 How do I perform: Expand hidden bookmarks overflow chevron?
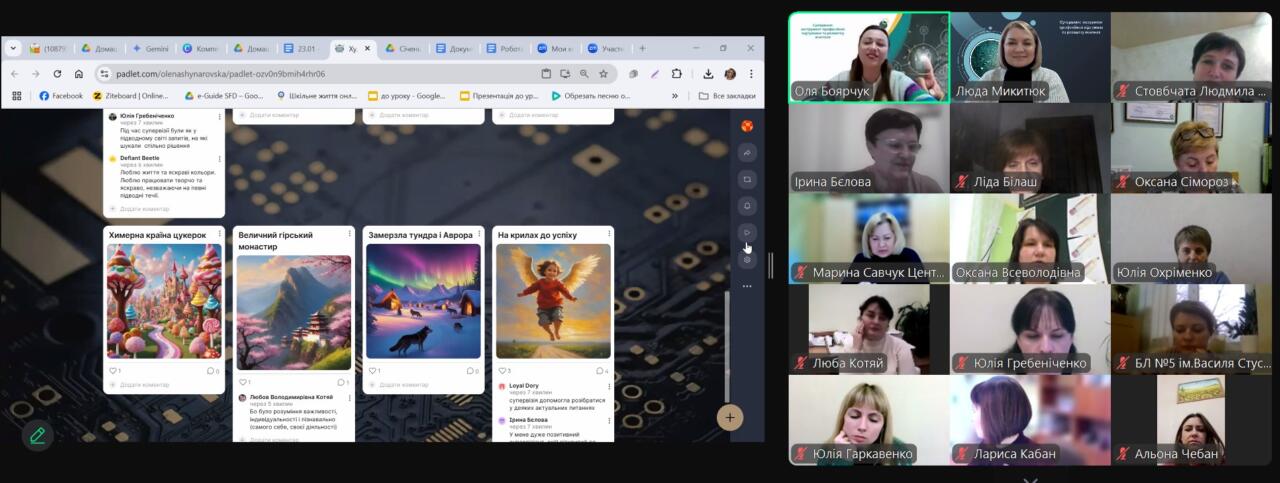click(675, 96)
